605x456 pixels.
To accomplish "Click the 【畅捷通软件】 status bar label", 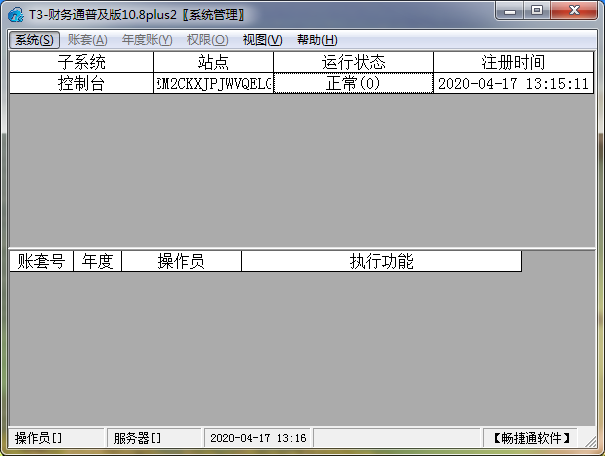I will (531, 438).
